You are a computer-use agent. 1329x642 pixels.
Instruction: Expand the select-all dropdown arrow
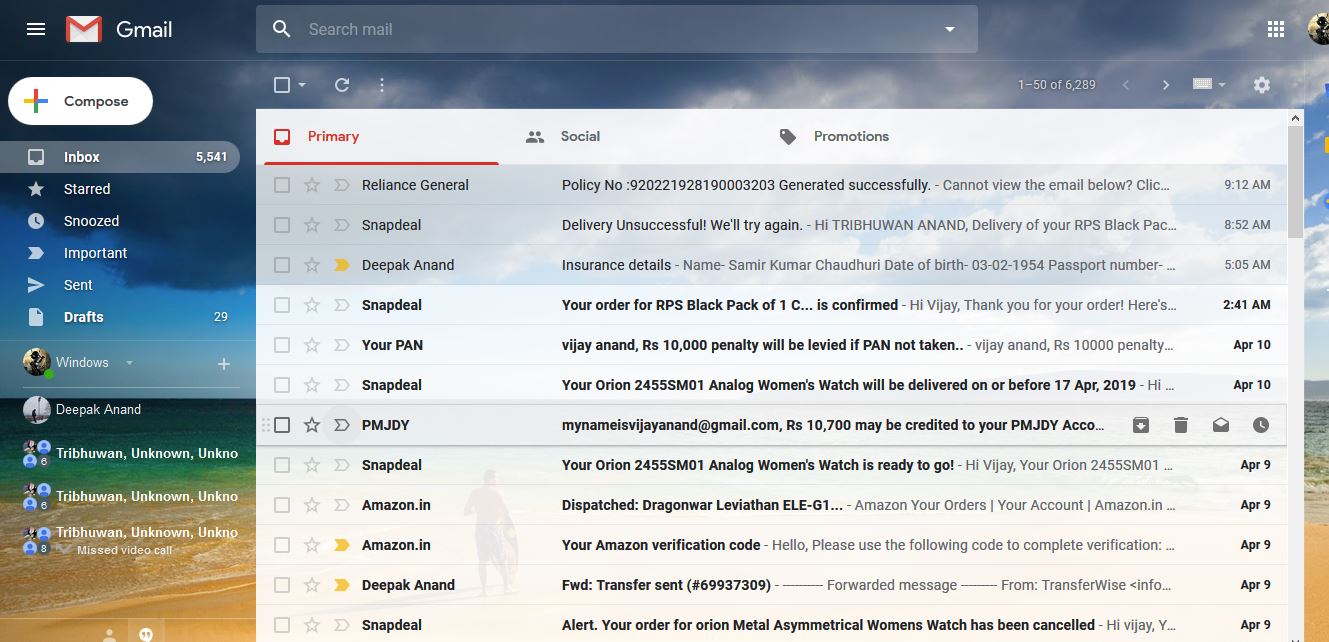click(x=302, y=85)
